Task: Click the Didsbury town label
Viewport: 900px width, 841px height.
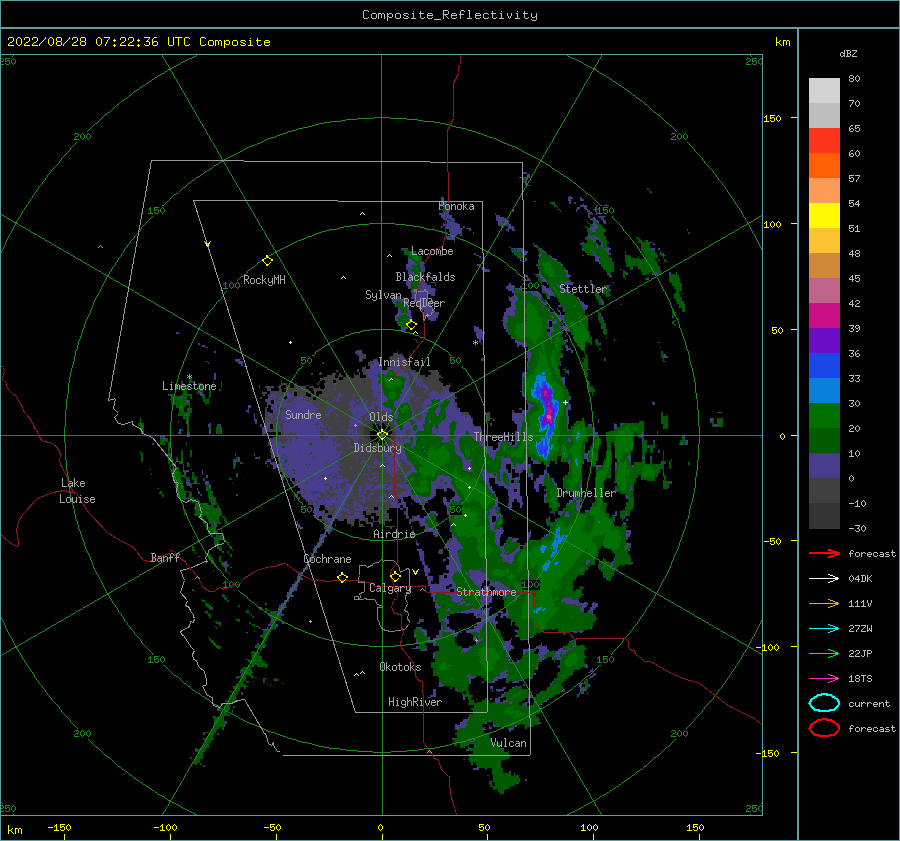Action: pos(377,448)
